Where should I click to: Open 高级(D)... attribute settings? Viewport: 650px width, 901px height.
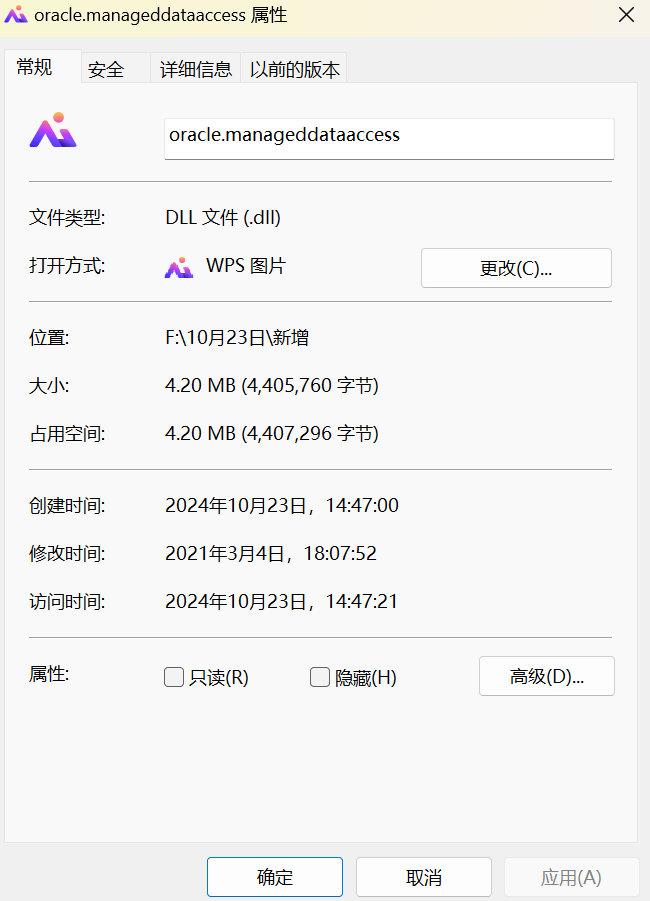click(x=546, y=676)
